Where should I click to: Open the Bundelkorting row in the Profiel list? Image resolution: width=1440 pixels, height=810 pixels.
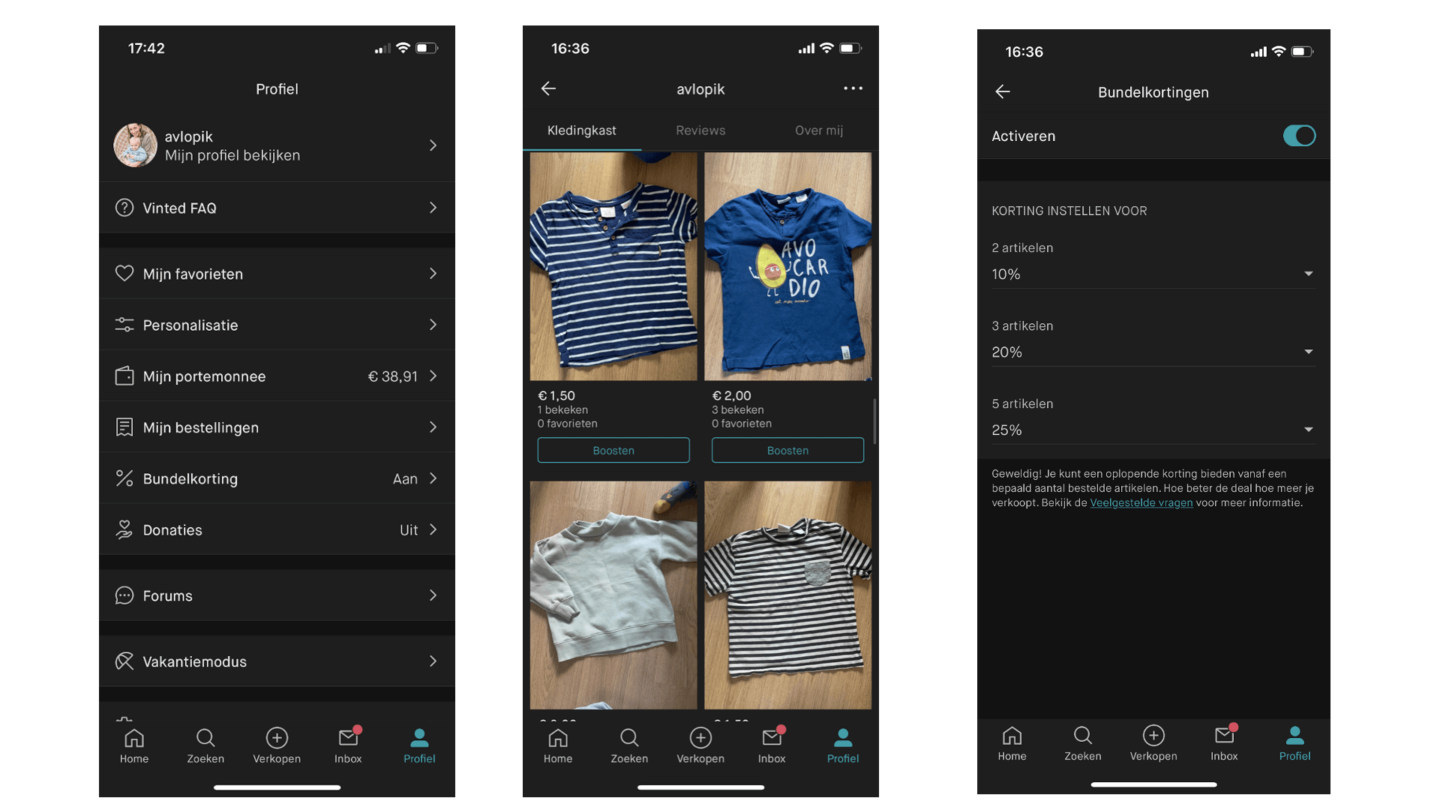pyautogui.click(x=277, y=479)
